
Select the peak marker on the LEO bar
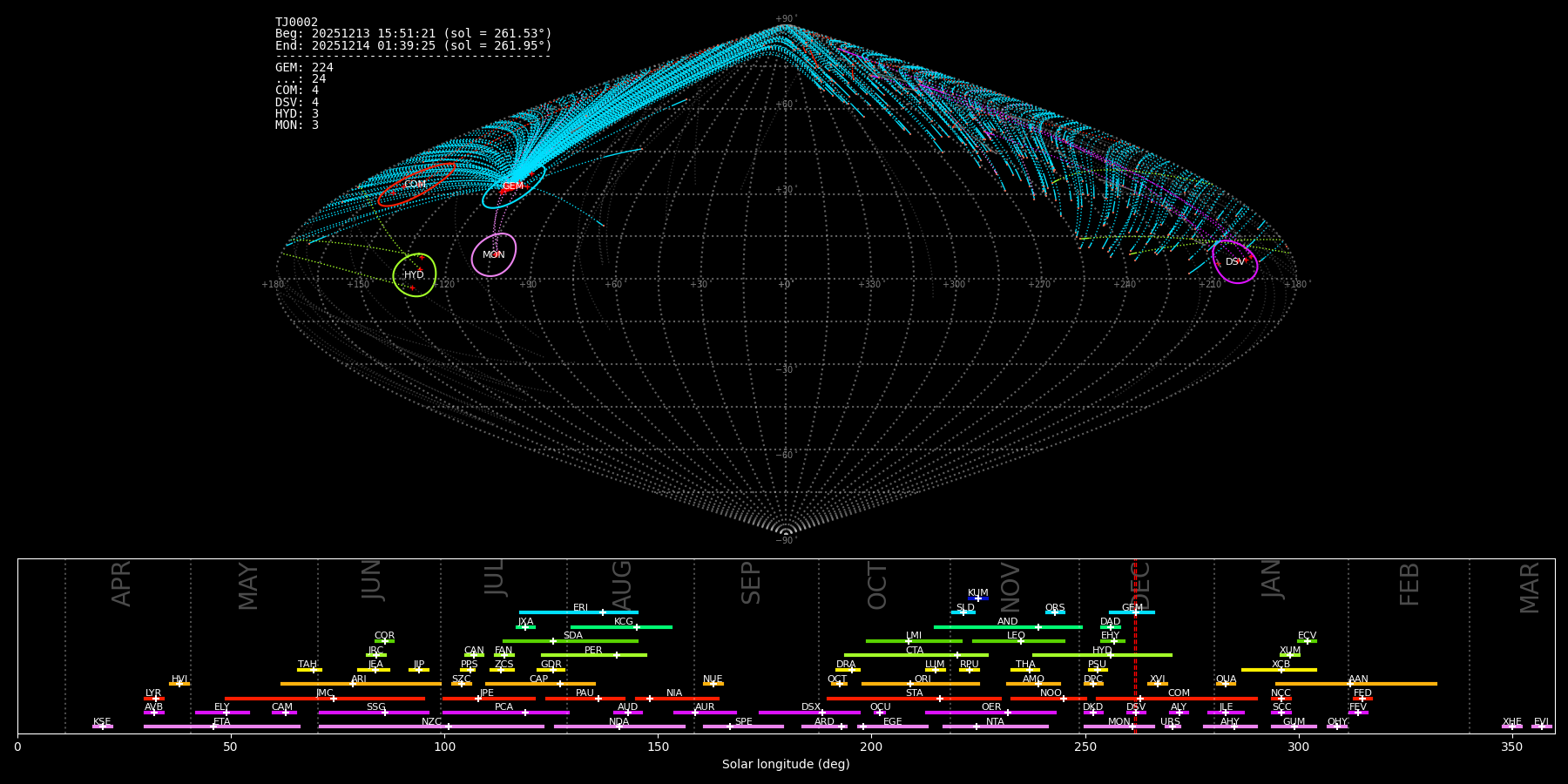pos(1021,641)
